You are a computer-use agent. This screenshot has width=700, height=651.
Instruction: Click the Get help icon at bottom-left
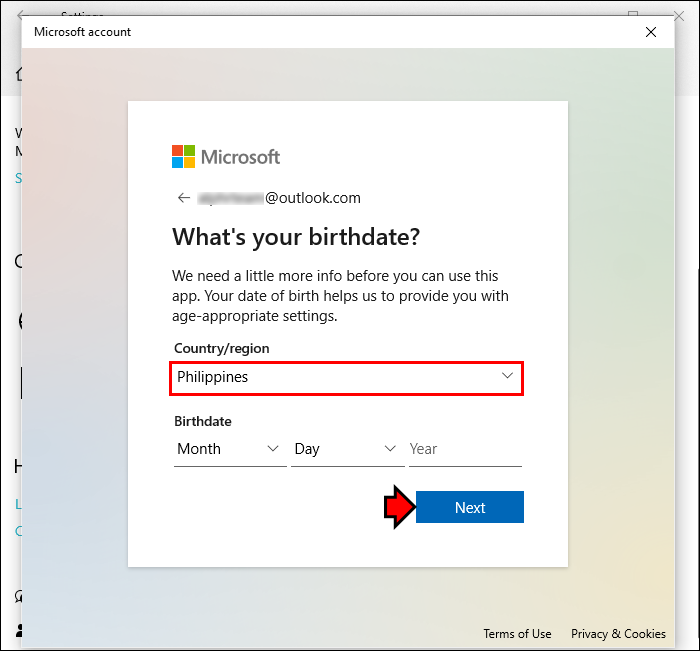pos(18,596)
